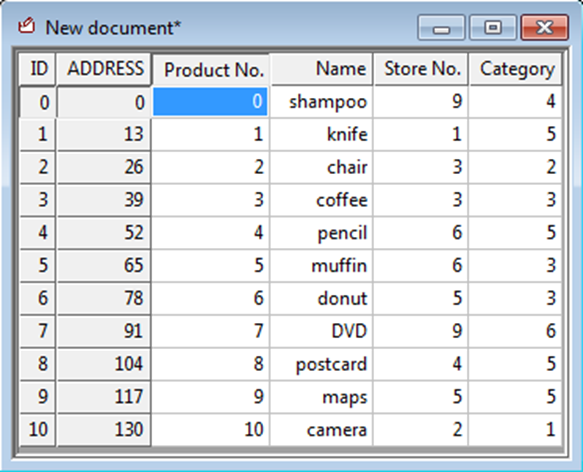
Task: Select the row header with ID 2
Action: (x=38, y=167)
